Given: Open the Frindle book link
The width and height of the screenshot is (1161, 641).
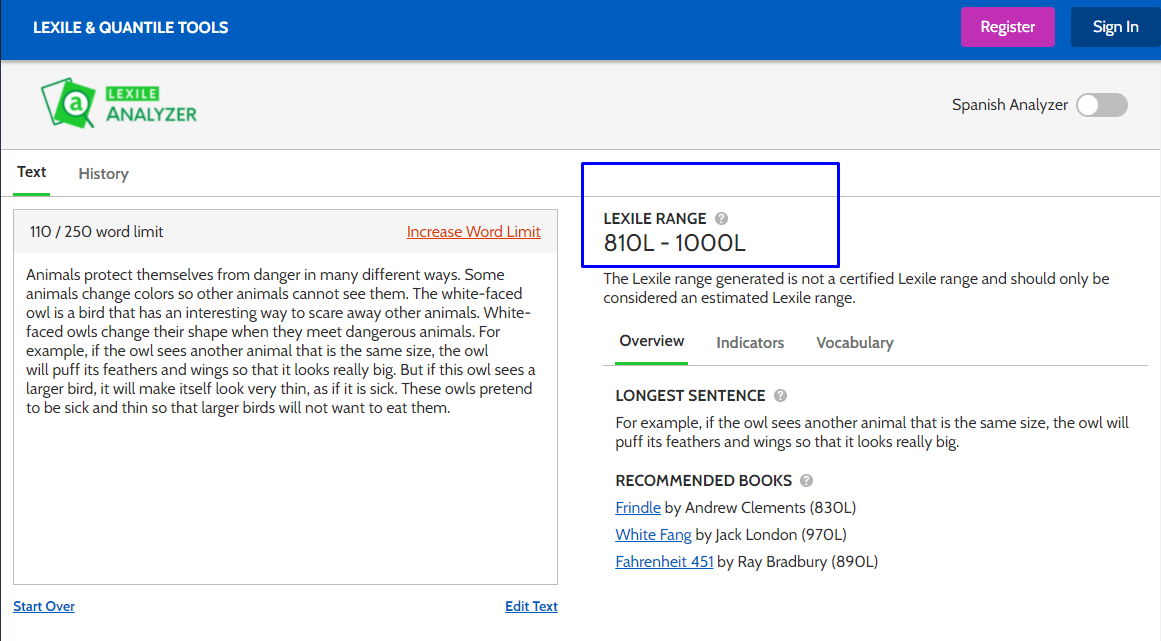Looking at the screenshot, I should pos(638,508).
